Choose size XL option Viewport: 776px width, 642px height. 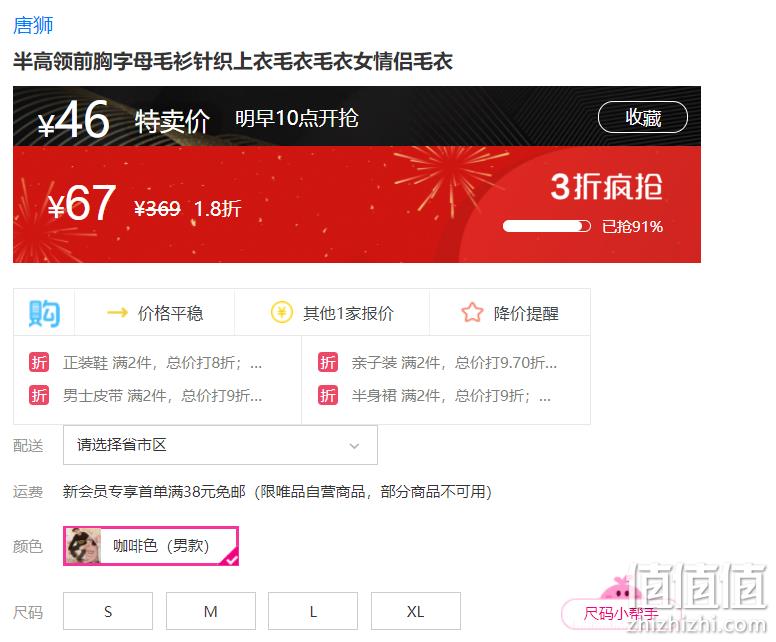416,611
